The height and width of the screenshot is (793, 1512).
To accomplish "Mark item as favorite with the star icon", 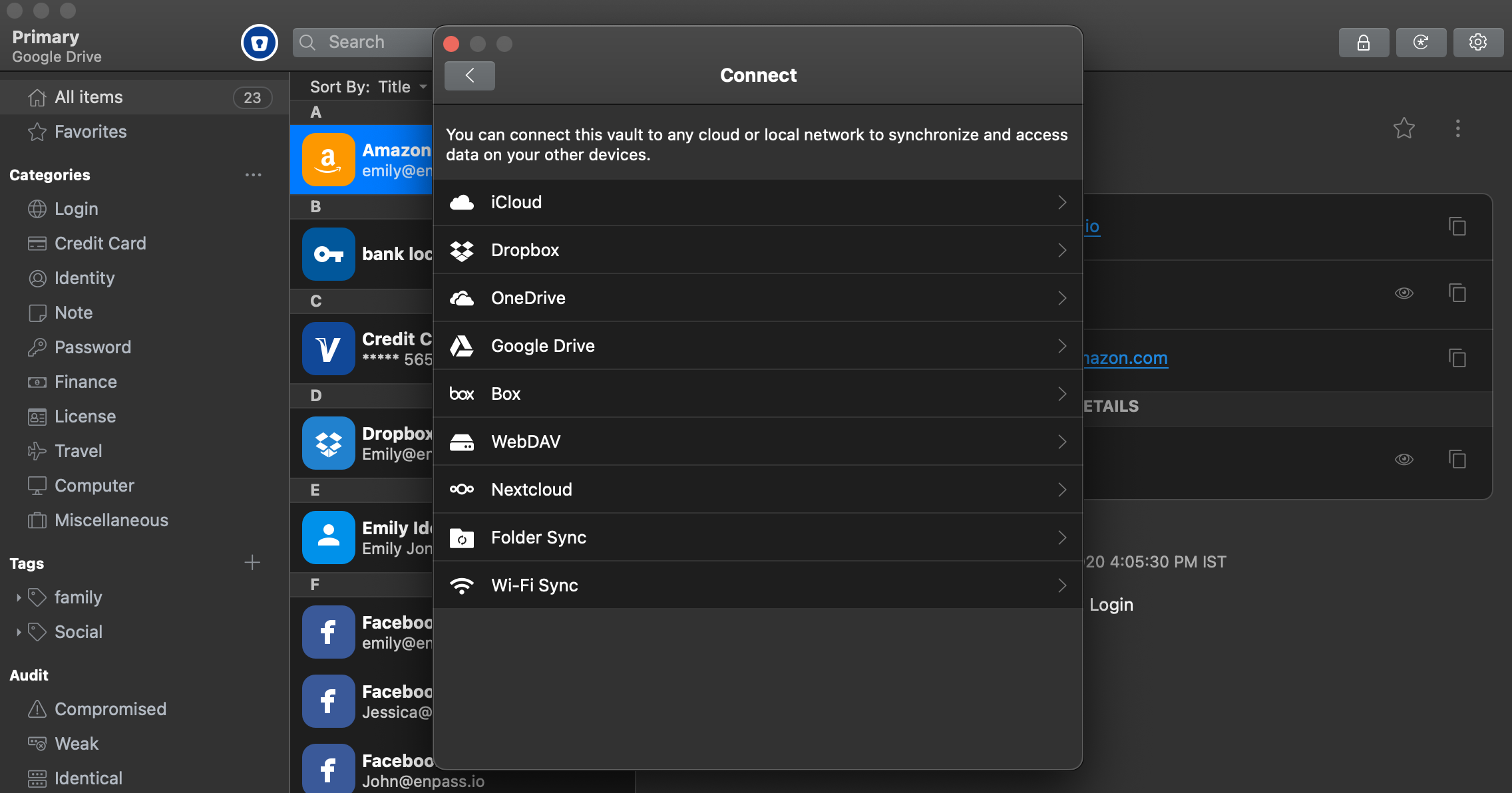I will 1404,128.
